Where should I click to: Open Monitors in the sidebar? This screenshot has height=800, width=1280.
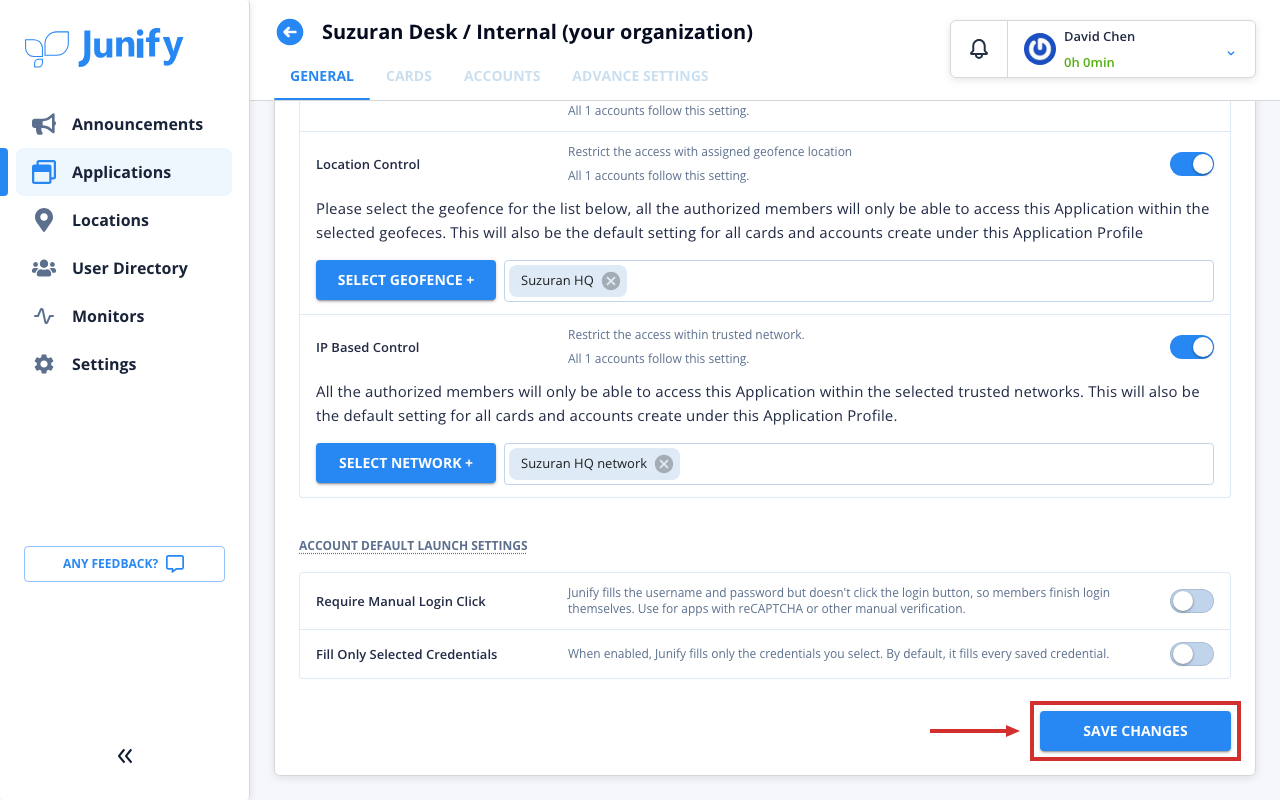[x=124, y=316]
